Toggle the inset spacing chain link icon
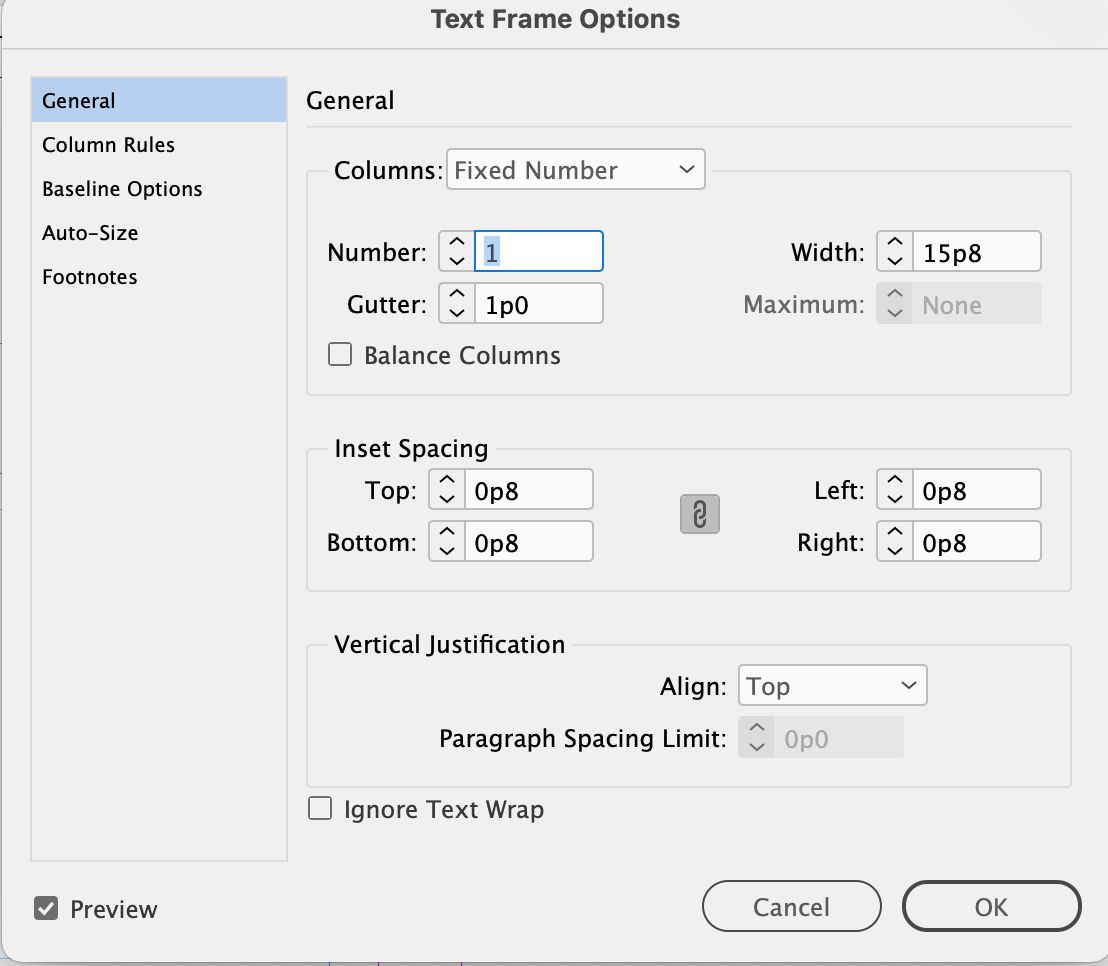This screenshot has width=1108, height=966. point(700,515)
